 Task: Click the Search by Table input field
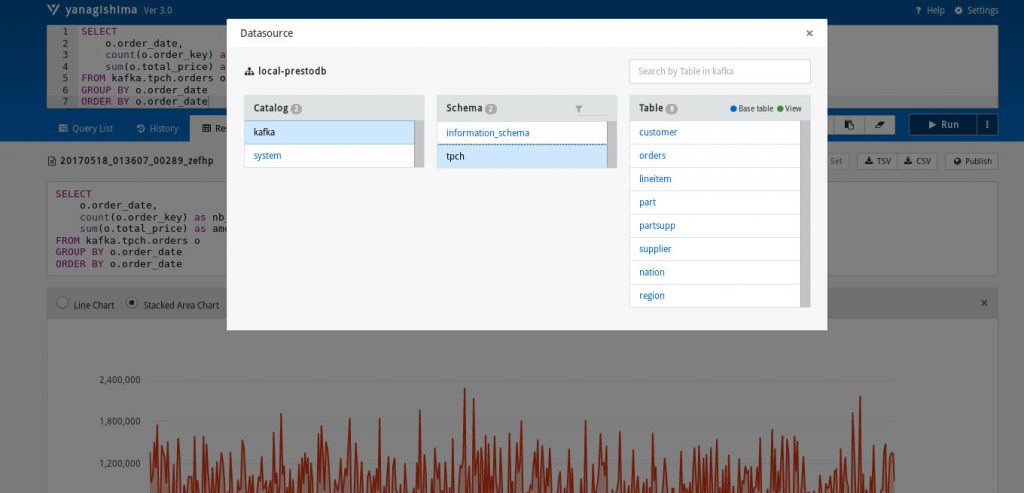pyautogui.click(x=719, y=71)
